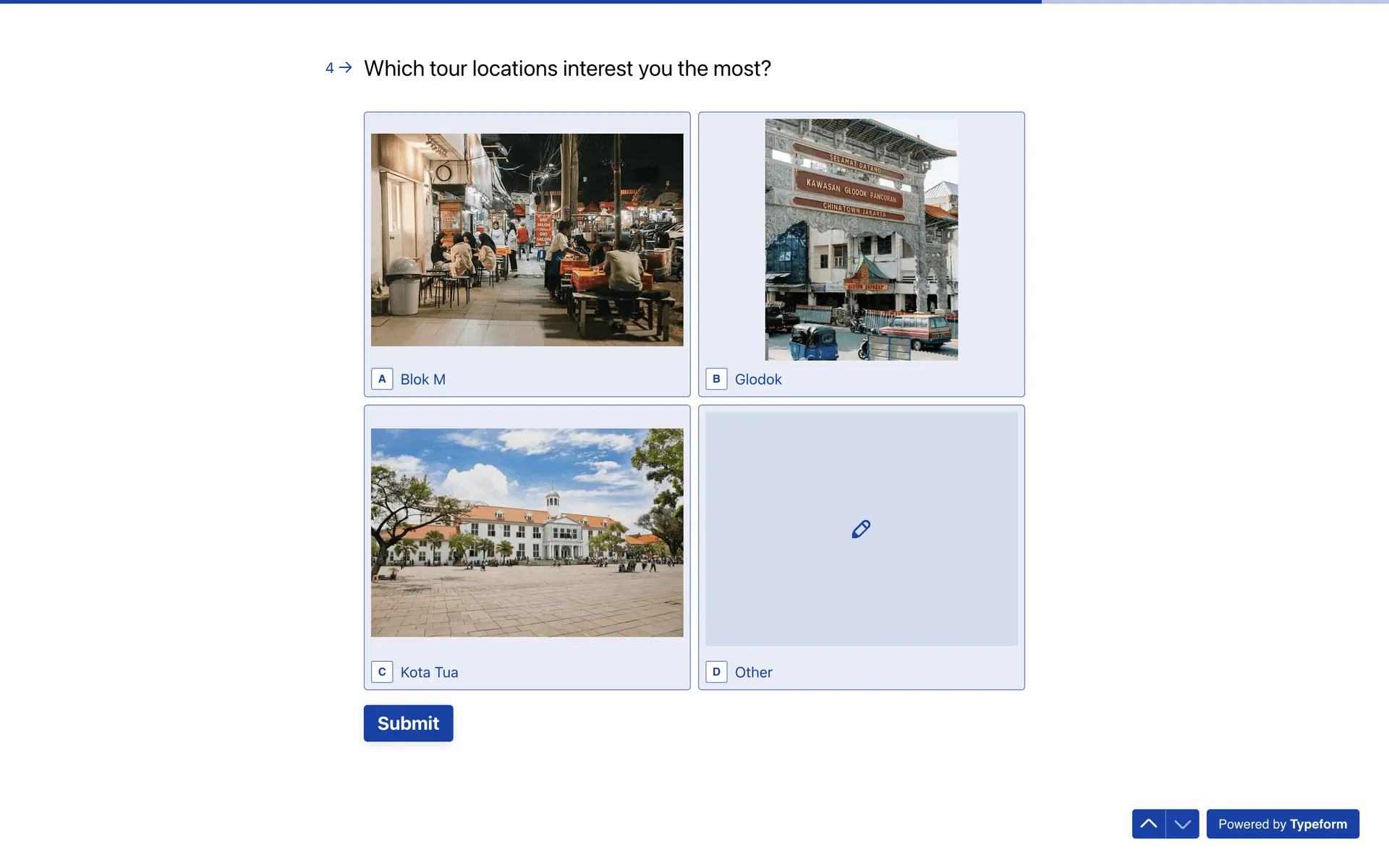The image size is (1389, 868).
Task: Click the question 4 arrow indicator
Action: [346, 67]
